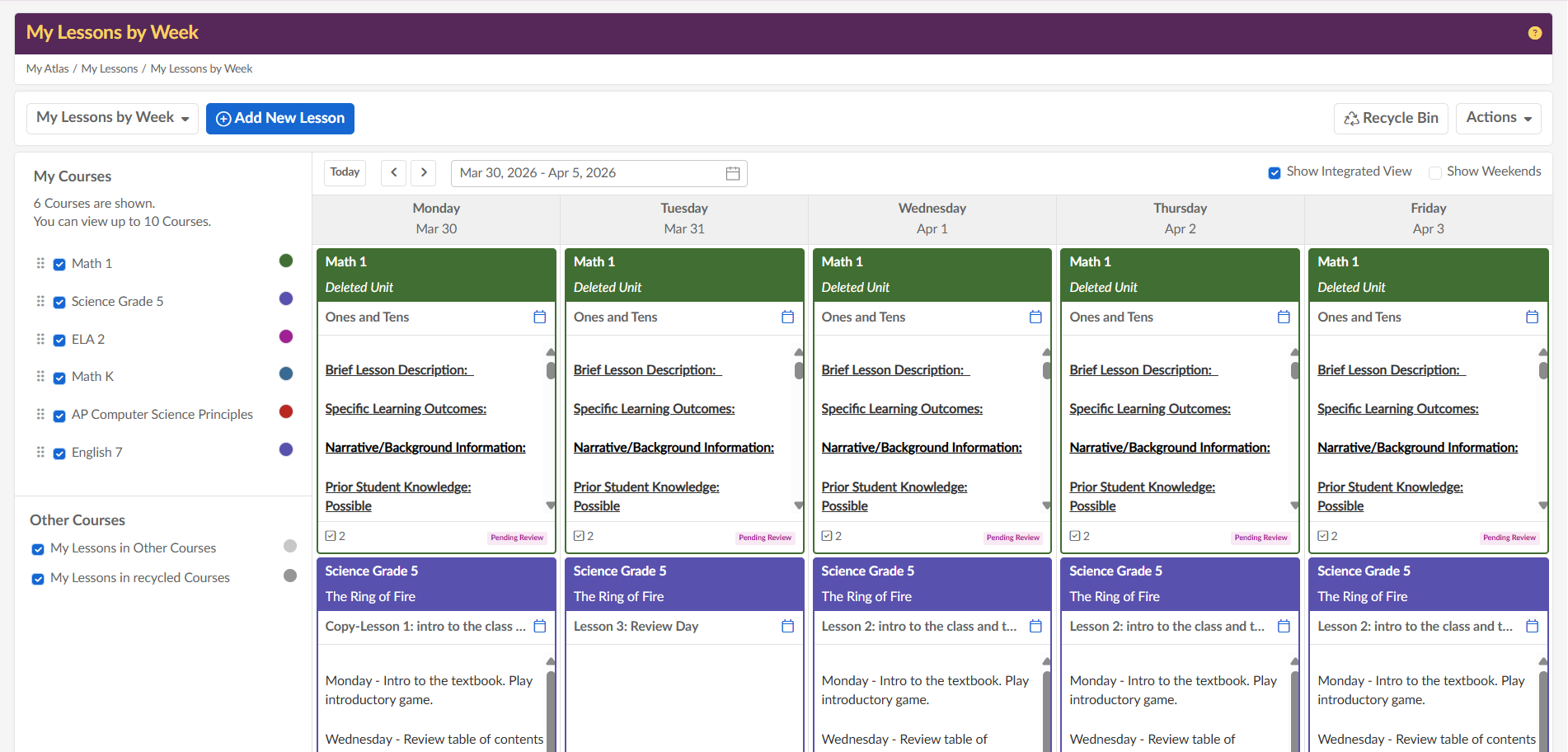
Task: Click calendar icon on Monday's Ones and Tens lesson
Action: pos(539,317)
